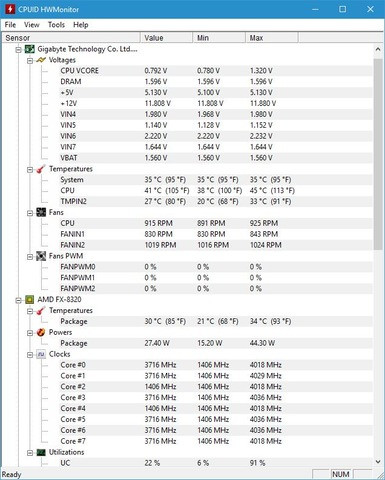
Task: Collapse the Voltages section
Action: (x=30, y=61)
